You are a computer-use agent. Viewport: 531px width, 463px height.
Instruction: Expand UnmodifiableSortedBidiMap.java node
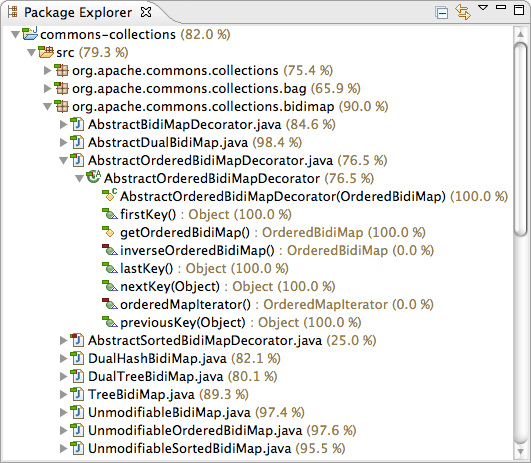[x=63, y=448]
